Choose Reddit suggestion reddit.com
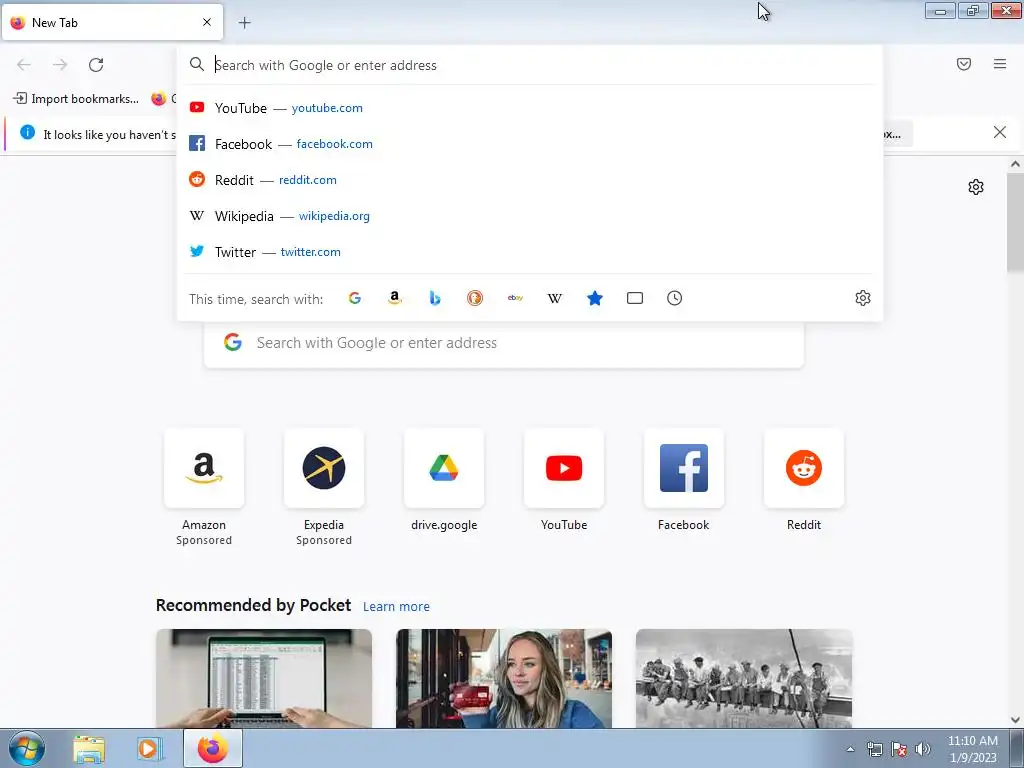The width and height of the screenshot is (1024, 768). pyautogui.click(x=530, y=180)
